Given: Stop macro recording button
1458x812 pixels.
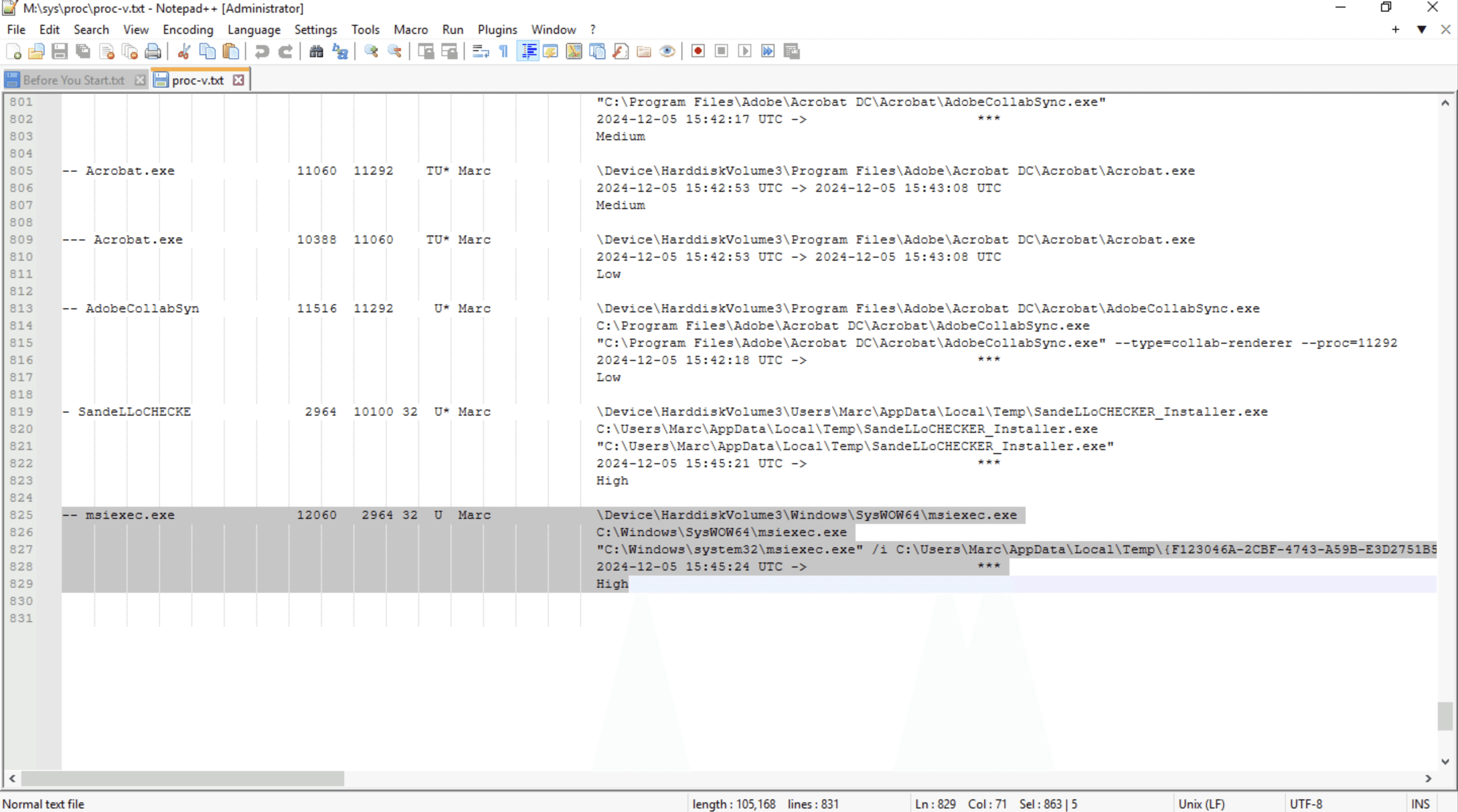Looking at the screenshot, I should coord(721,52).
